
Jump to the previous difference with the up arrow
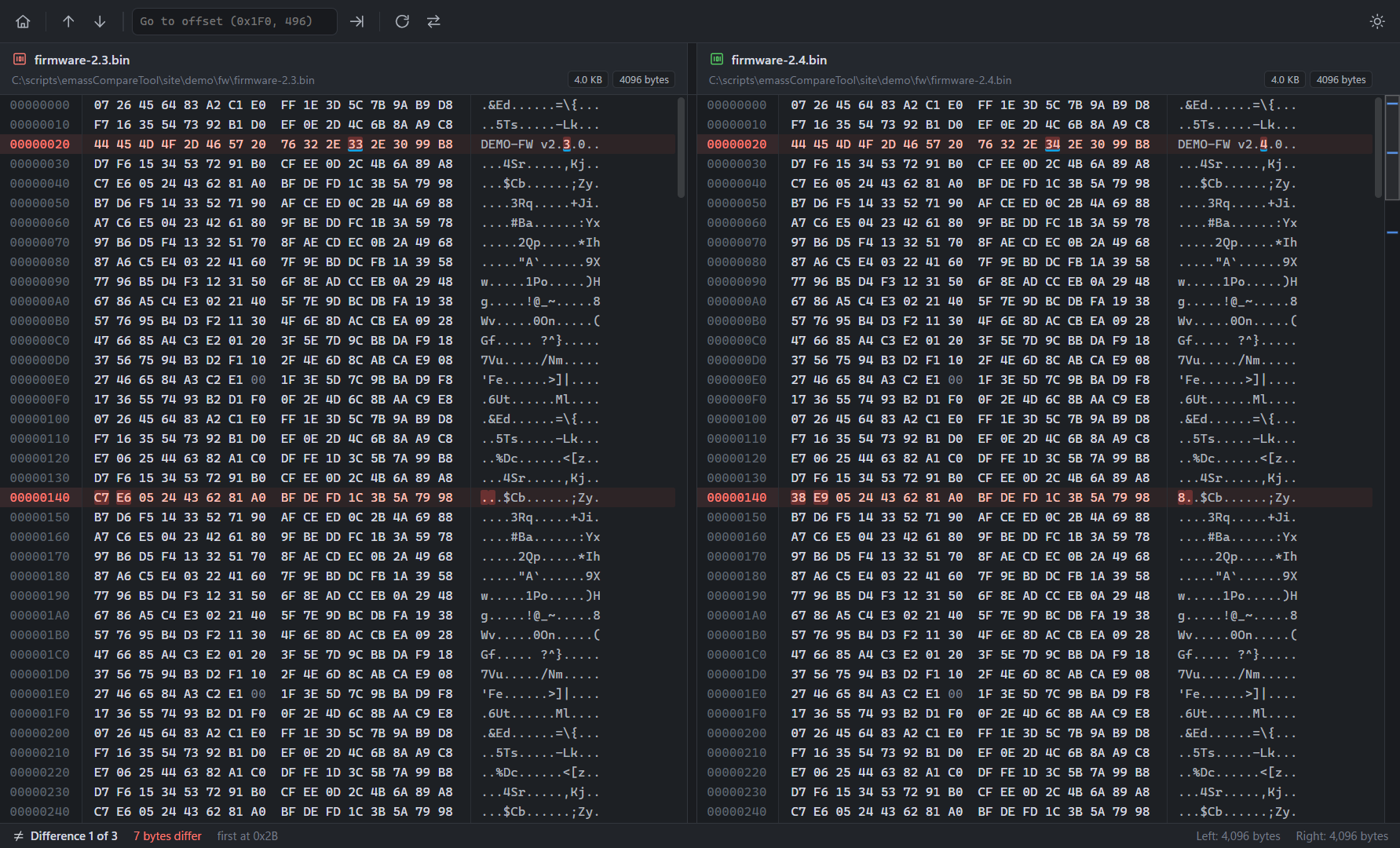click(x=68, y=21)
